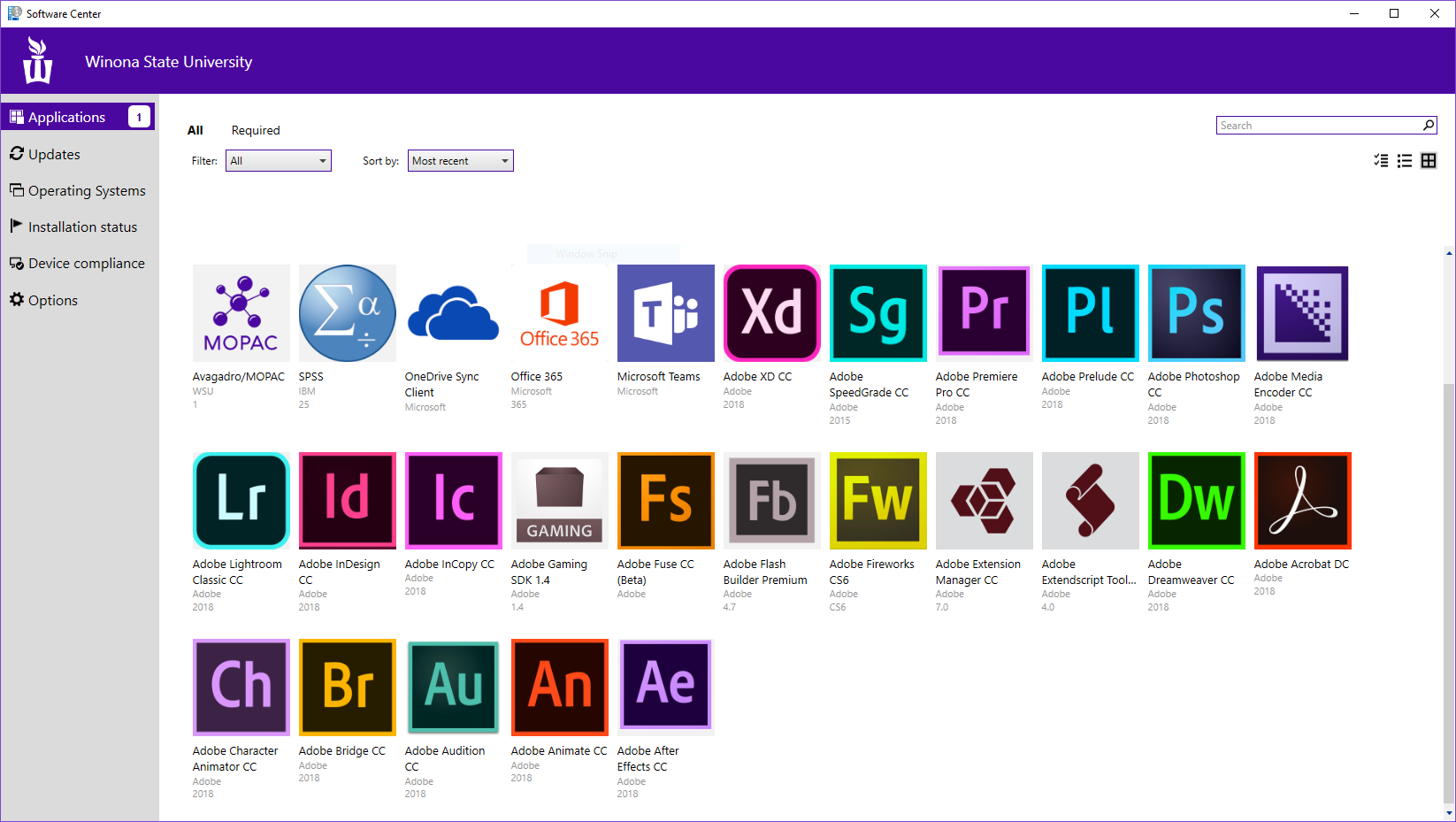Switch to multi-select list view mode

(x=1381, y=161)
